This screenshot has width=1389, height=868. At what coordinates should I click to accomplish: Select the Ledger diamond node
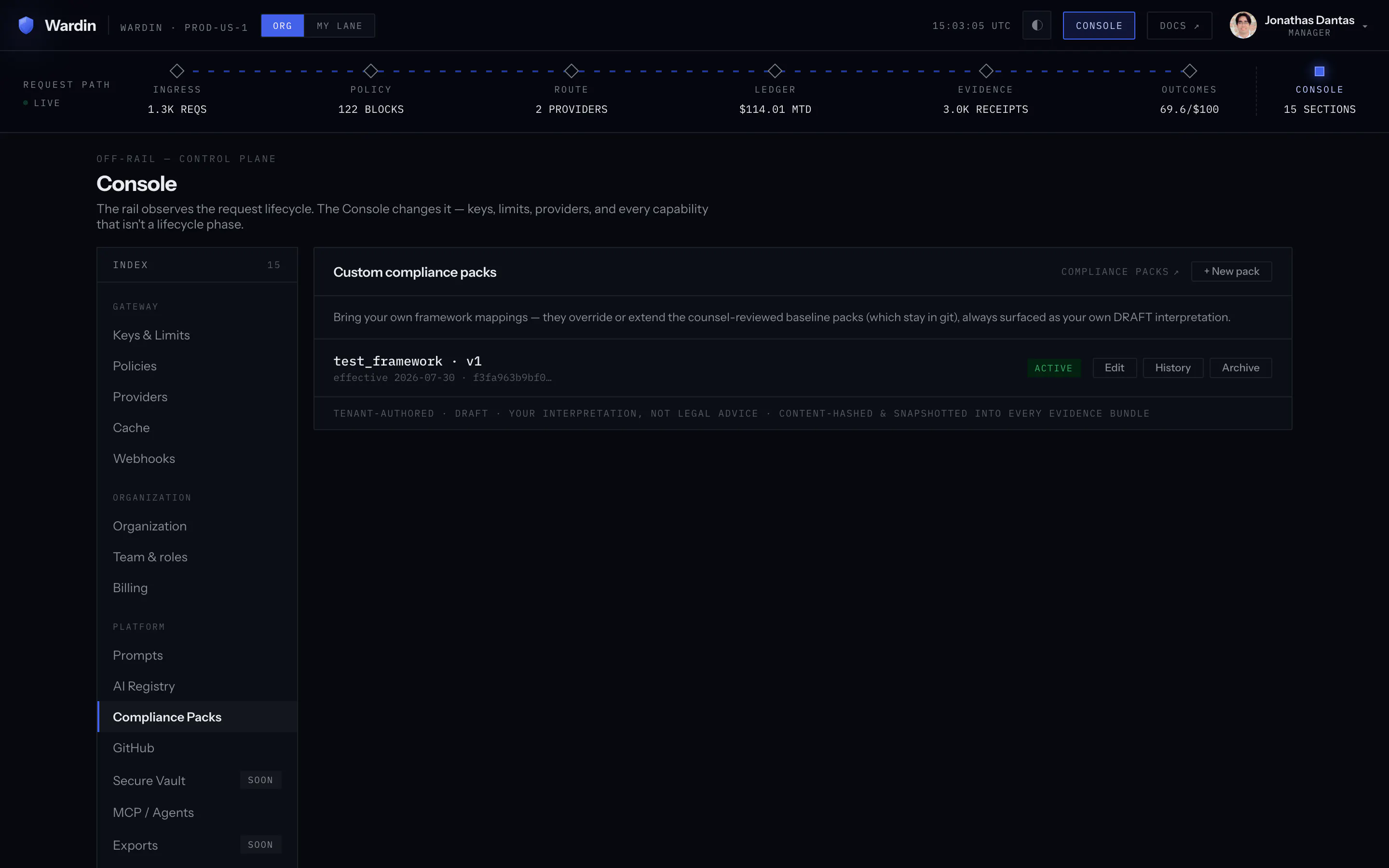(775, 71)
